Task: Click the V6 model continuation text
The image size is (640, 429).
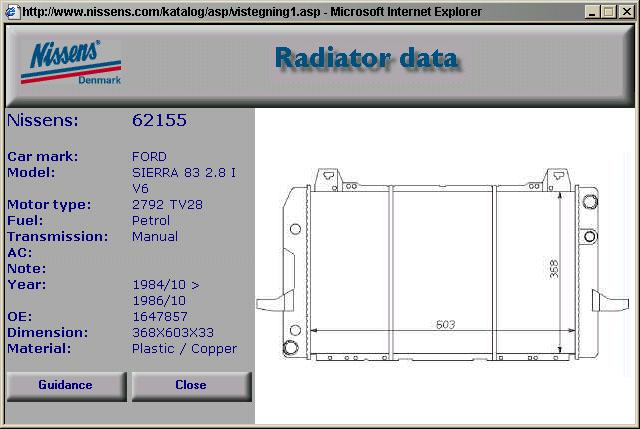Action: (140, 189)
